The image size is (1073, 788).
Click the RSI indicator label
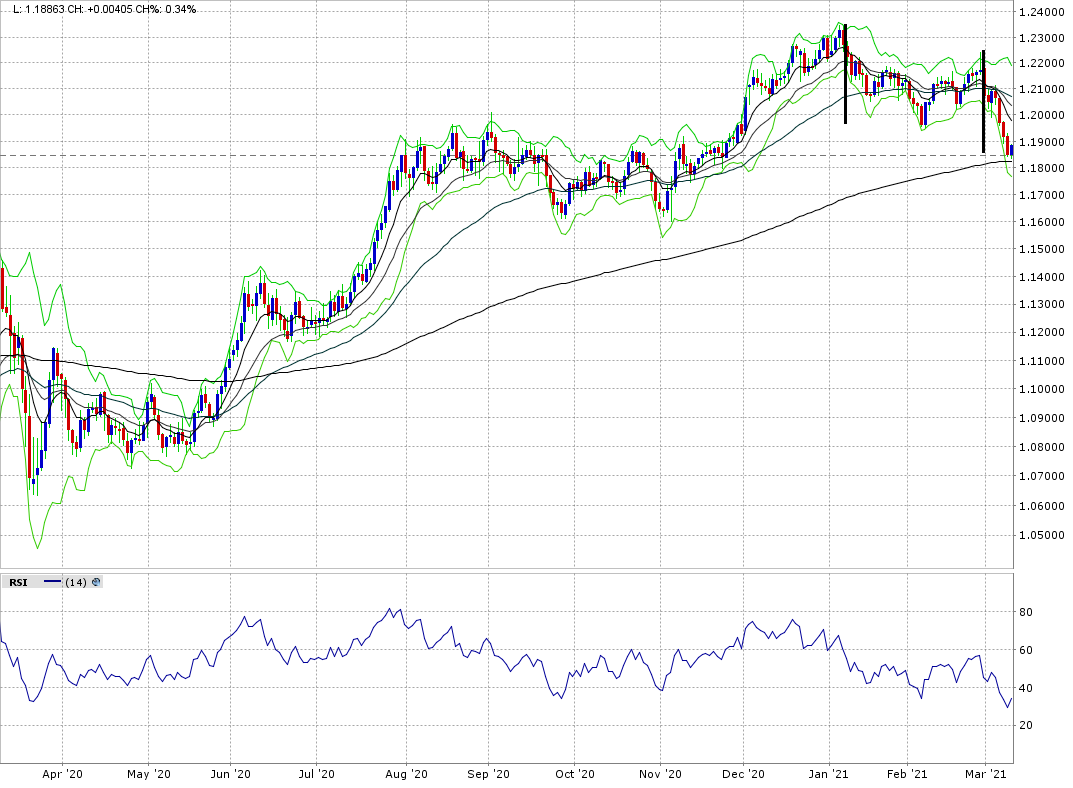click(18, 582)
